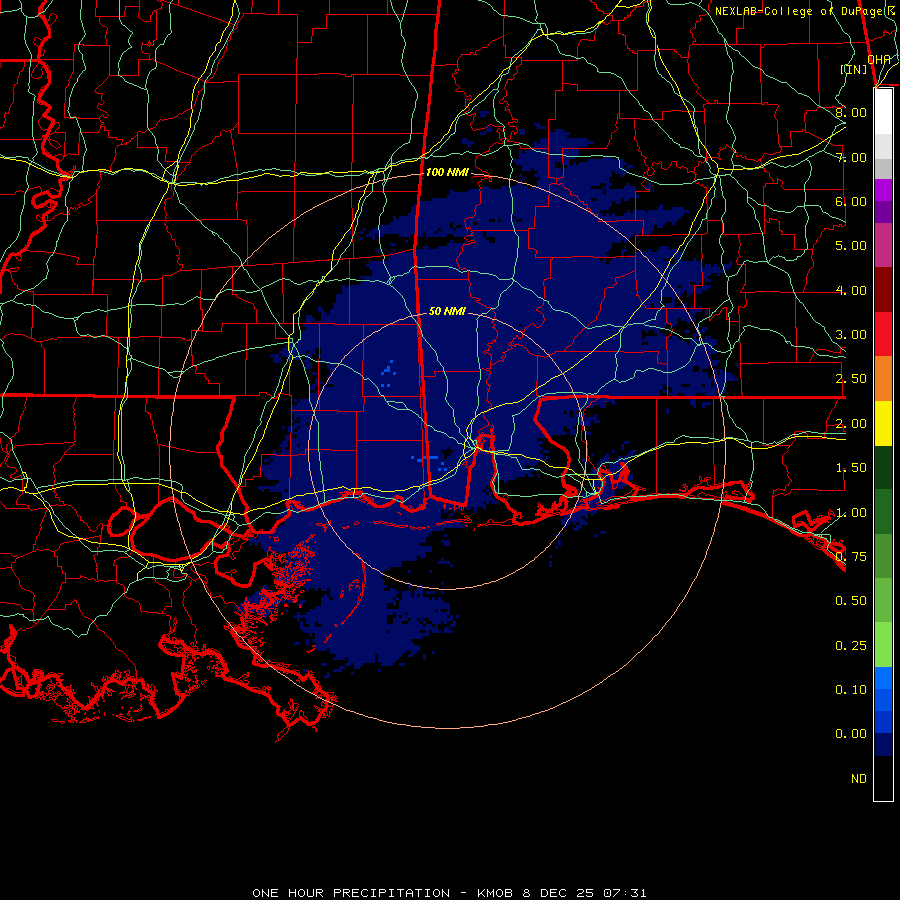Select the lime green swatch above 0.10
Viewport: 900px width, 900px height.
point(883,645)
